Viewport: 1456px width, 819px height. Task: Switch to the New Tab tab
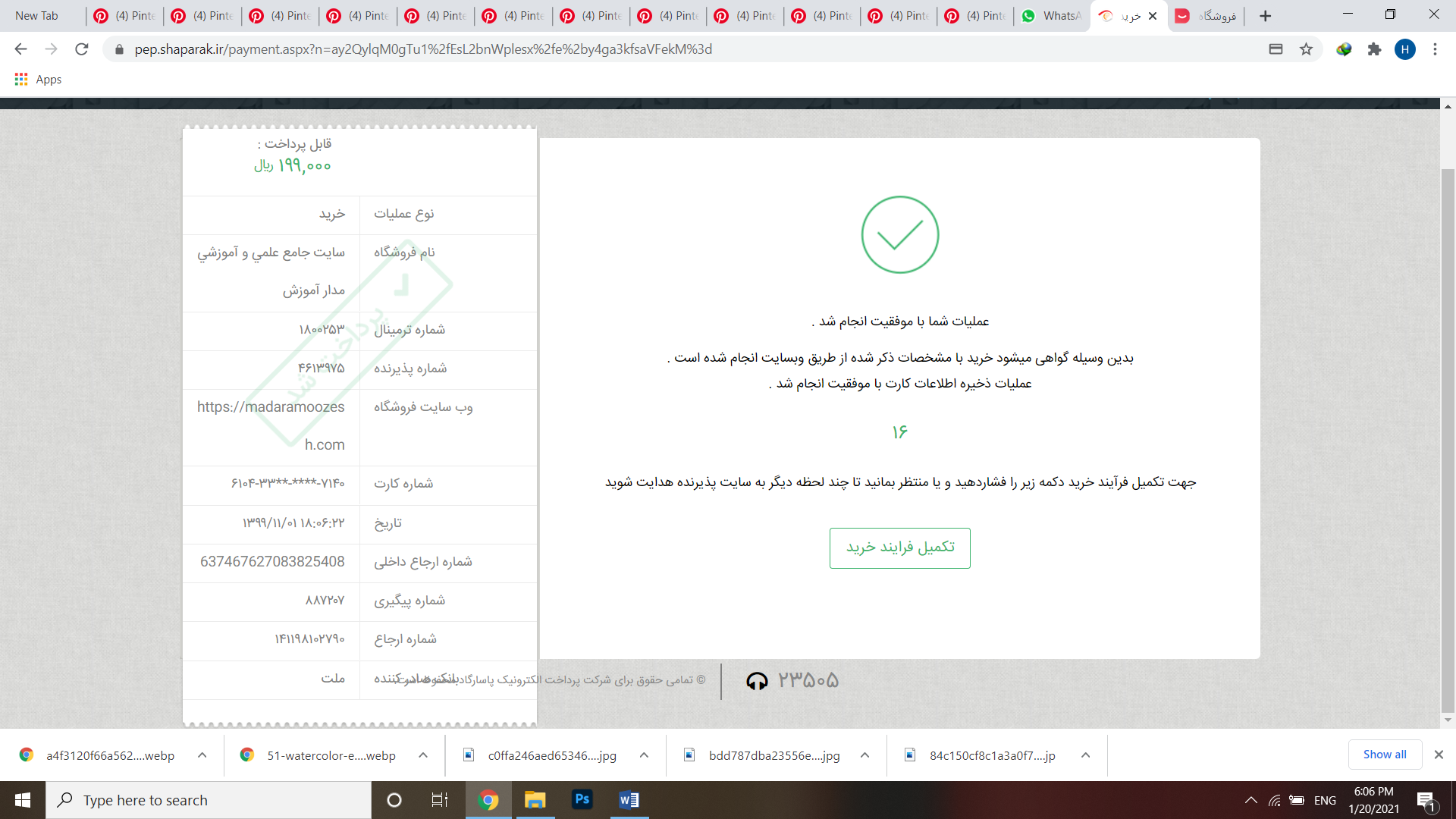pos(38,16)
